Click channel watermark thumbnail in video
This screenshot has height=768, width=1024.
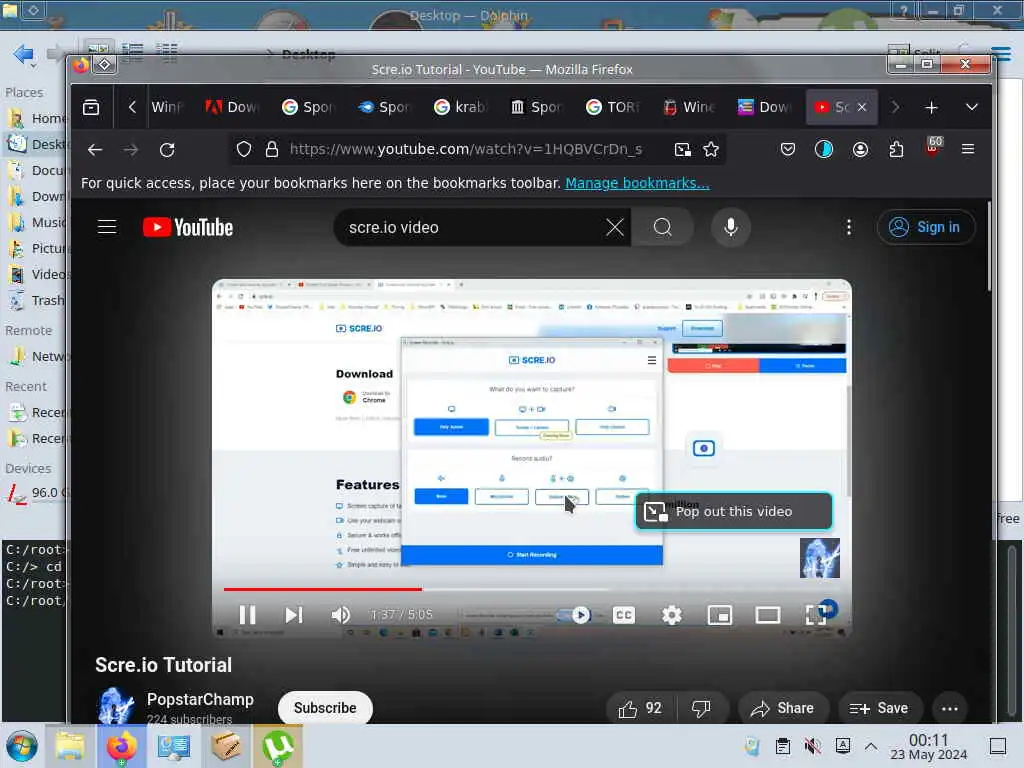pos(820,558)
